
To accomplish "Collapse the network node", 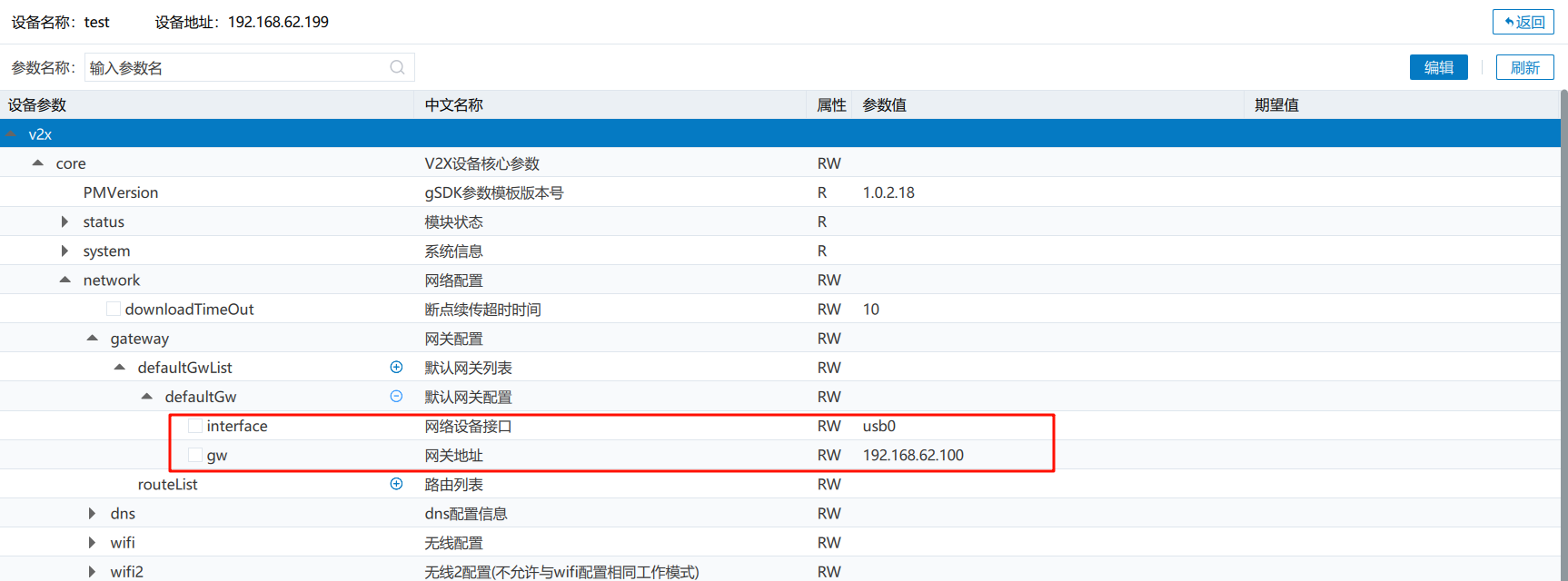I will [x=65, y=280].
